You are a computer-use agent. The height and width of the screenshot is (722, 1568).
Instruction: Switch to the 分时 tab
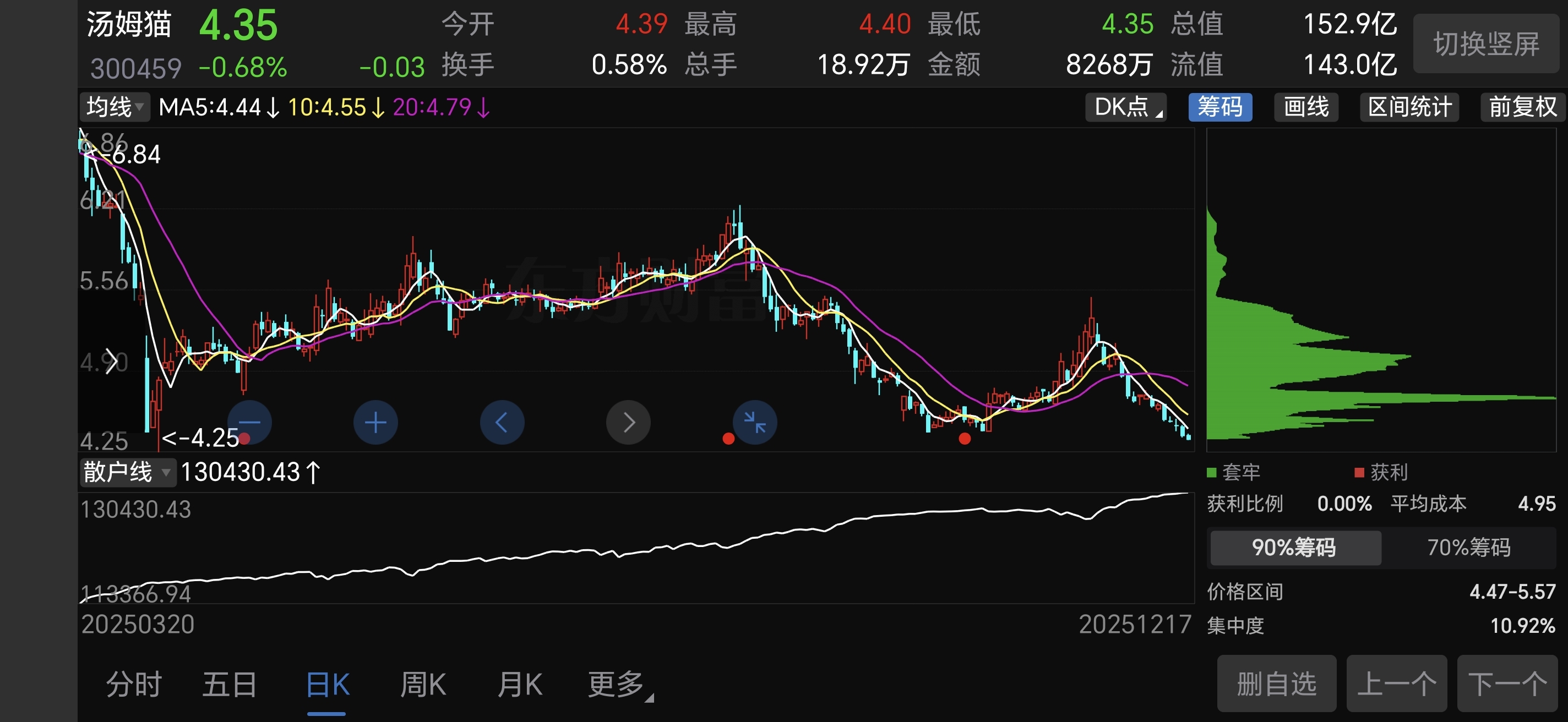point(134,684)
